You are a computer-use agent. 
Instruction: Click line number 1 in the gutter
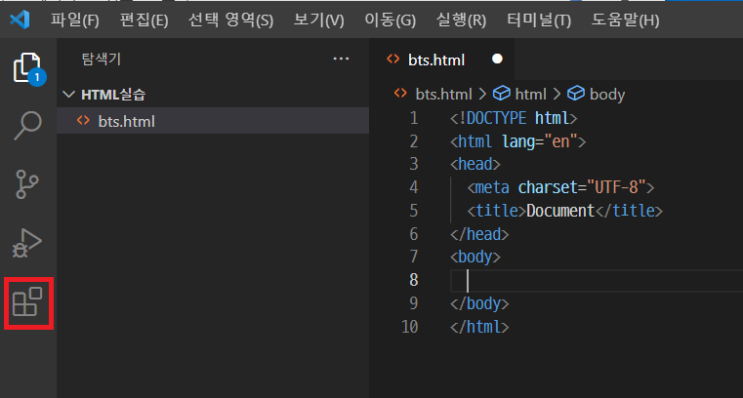click(414, 118)
